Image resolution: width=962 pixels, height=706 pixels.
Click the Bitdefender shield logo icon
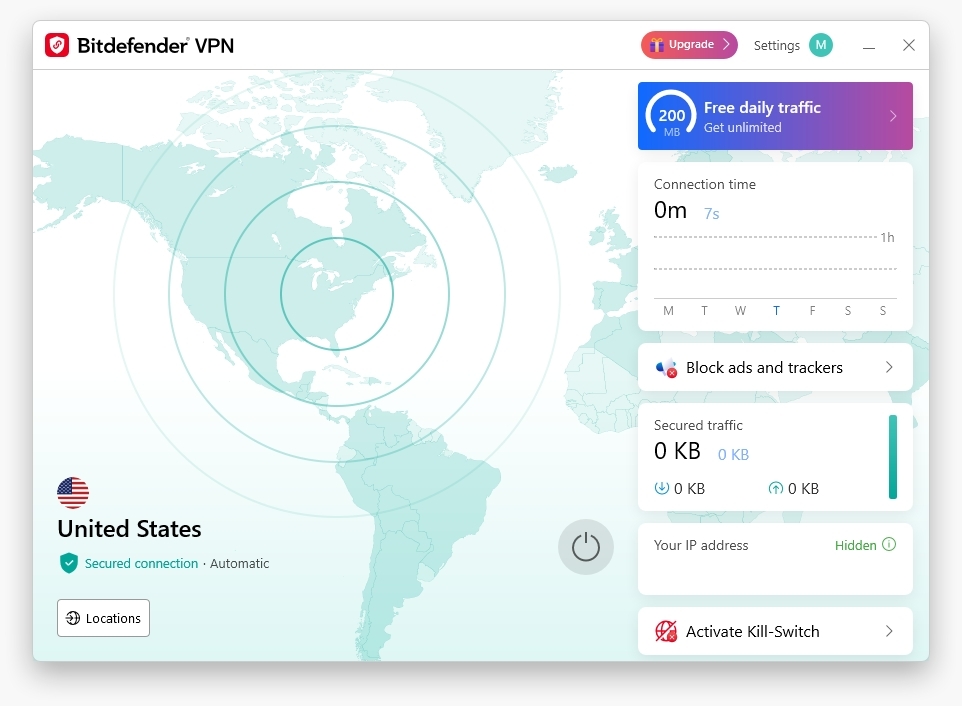[57, 45]
